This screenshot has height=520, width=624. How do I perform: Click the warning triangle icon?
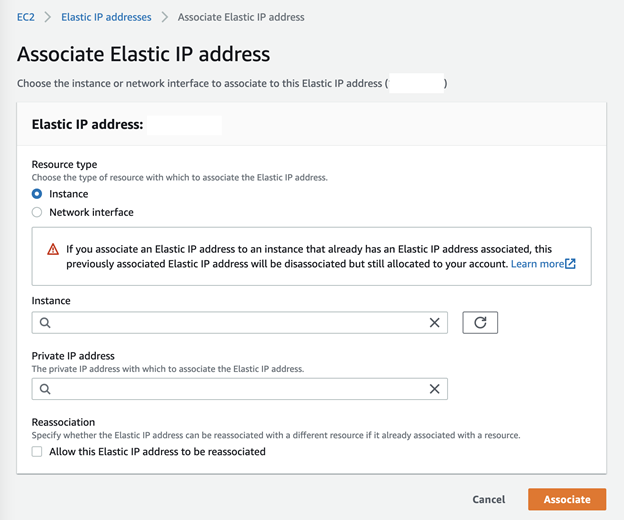pyautogui.click(x=53, y=249)
